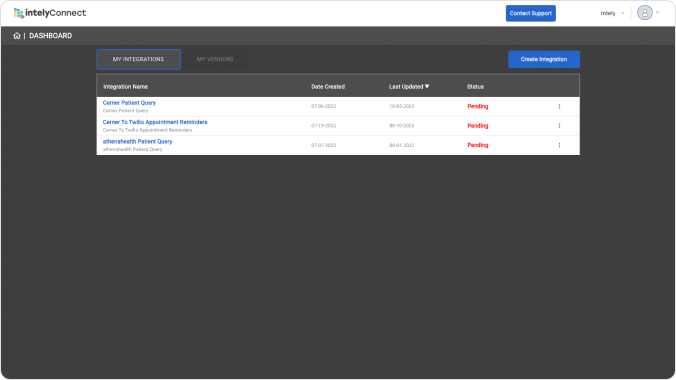Sort by the Status column header

point(475,87)
